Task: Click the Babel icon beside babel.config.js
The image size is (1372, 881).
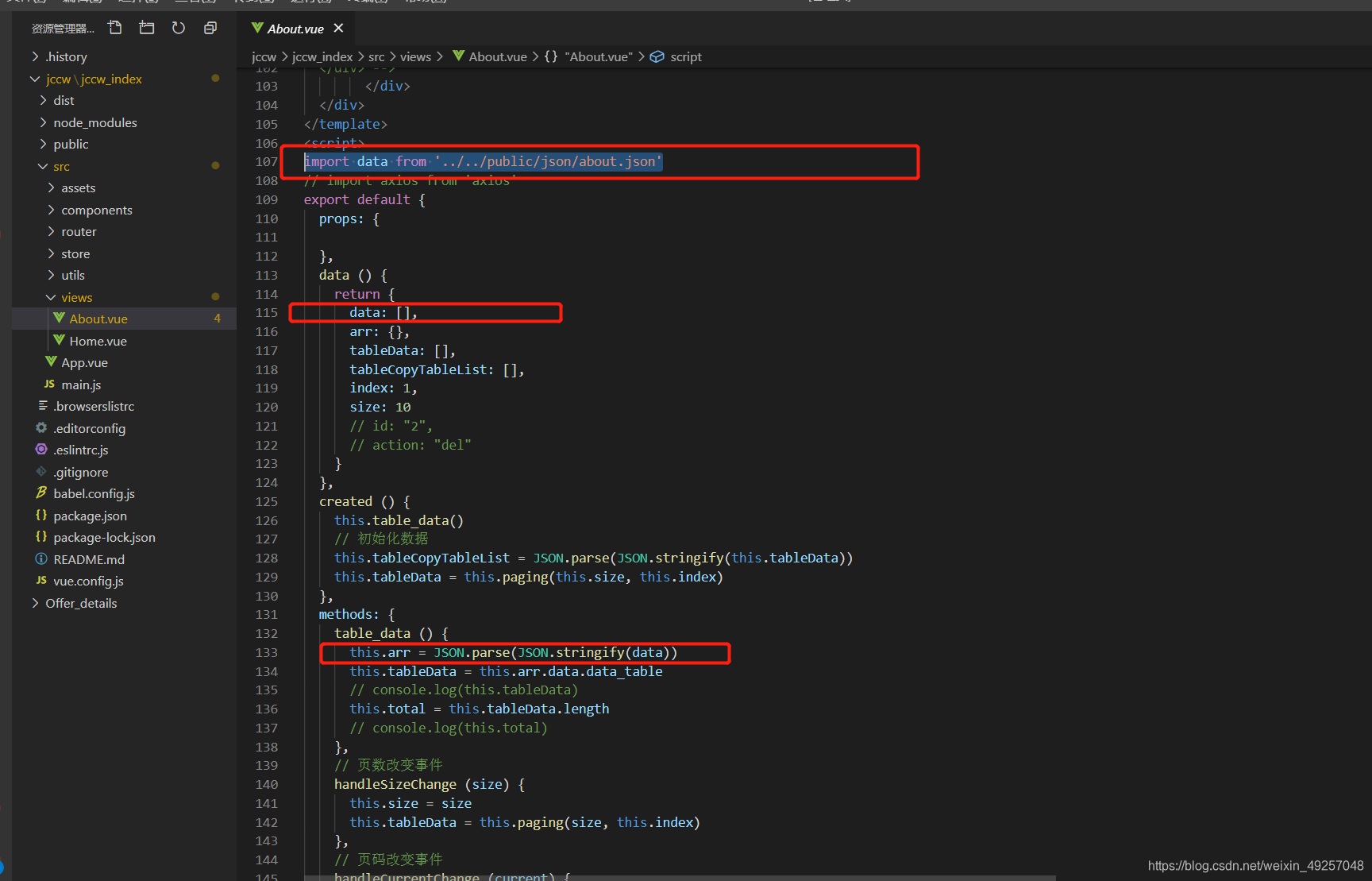Action: (41, 493)
